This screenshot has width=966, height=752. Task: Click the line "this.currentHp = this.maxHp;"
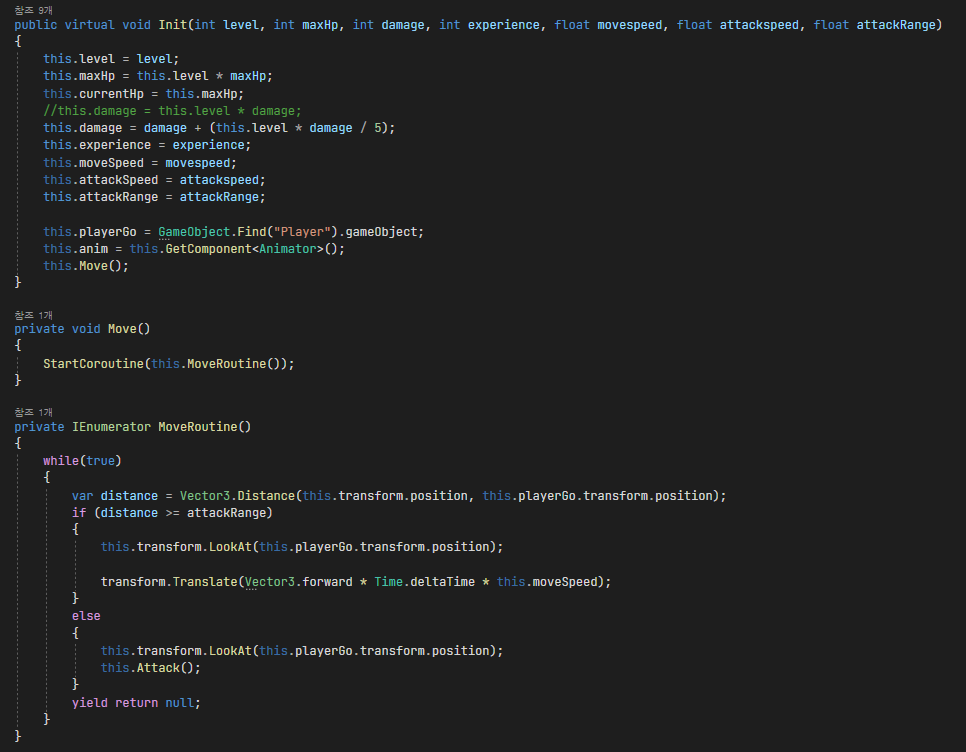click(x=144, y=94)
